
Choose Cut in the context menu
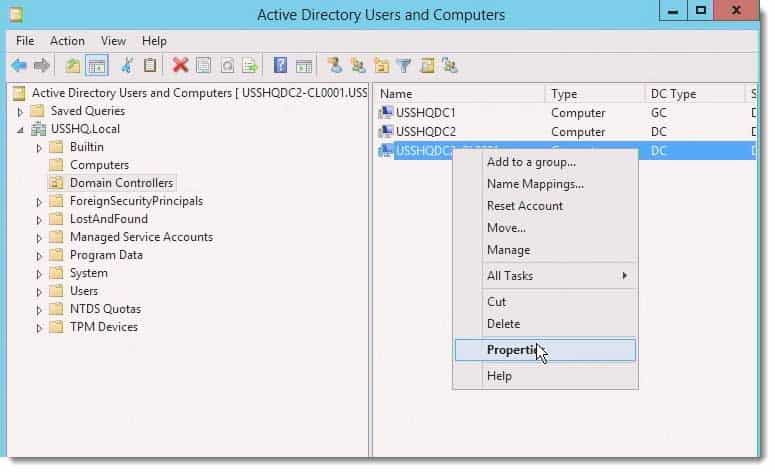[x=545, y=301]
